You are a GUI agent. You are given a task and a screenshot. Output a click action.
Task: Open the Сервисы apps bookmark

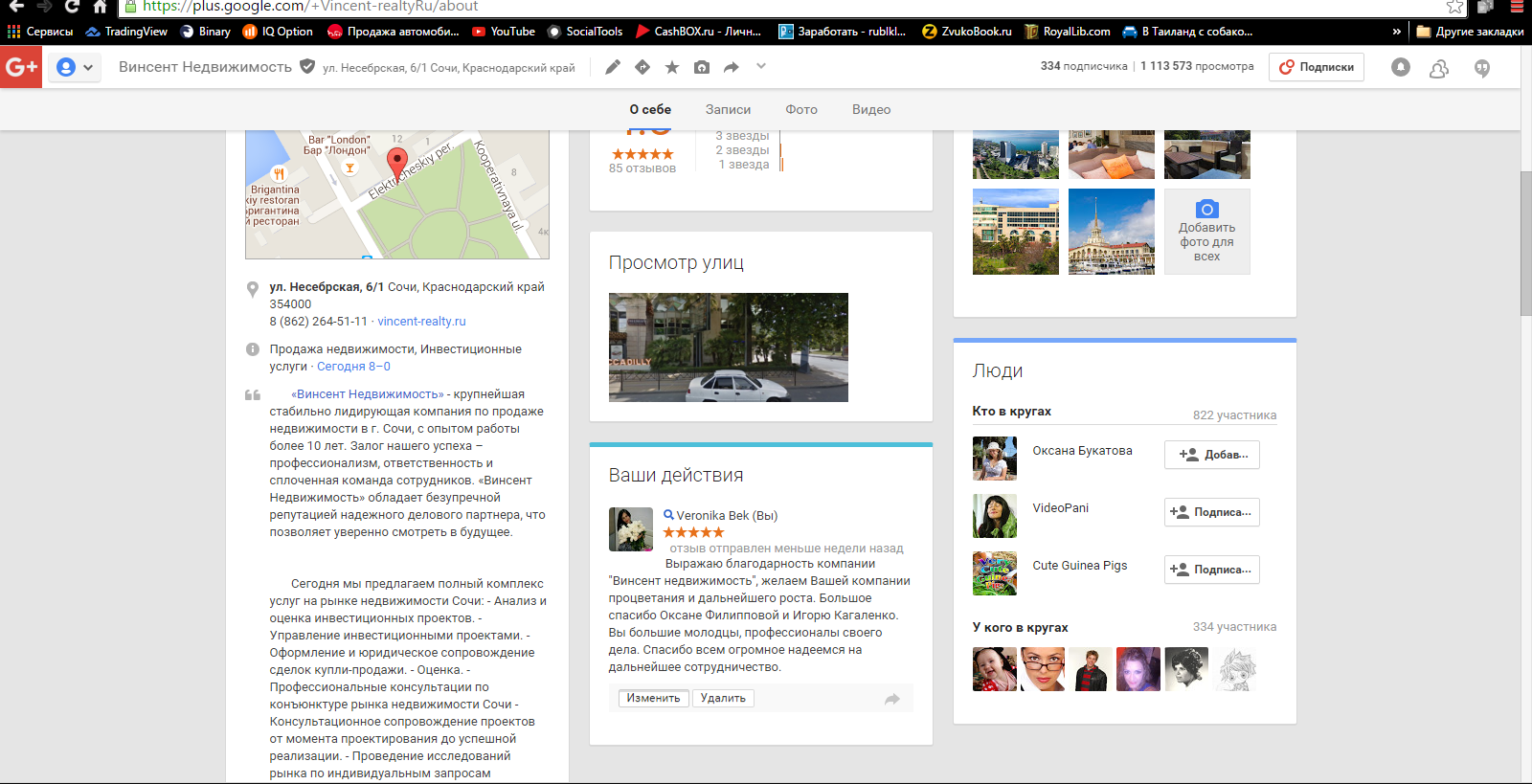point(40,32)
